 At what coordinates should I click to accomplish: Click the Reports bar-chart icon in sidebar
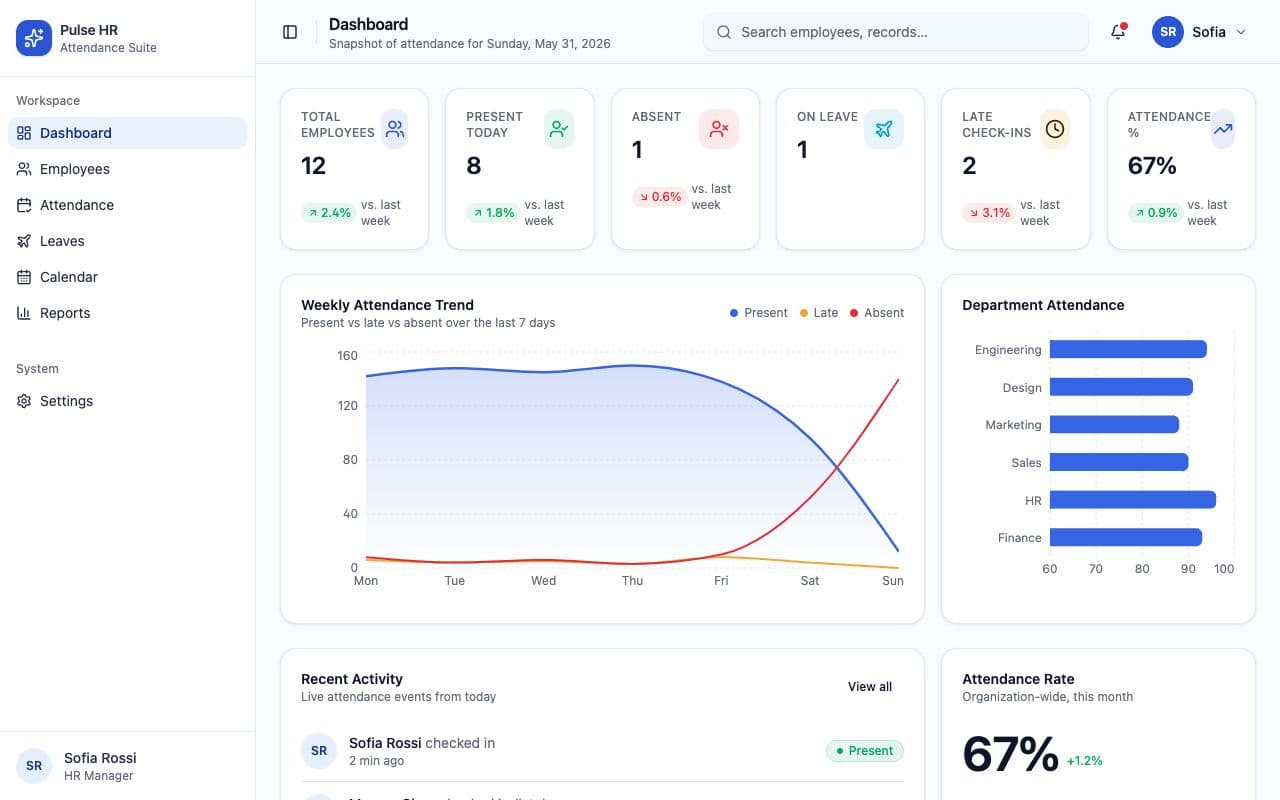pos(24,313)
